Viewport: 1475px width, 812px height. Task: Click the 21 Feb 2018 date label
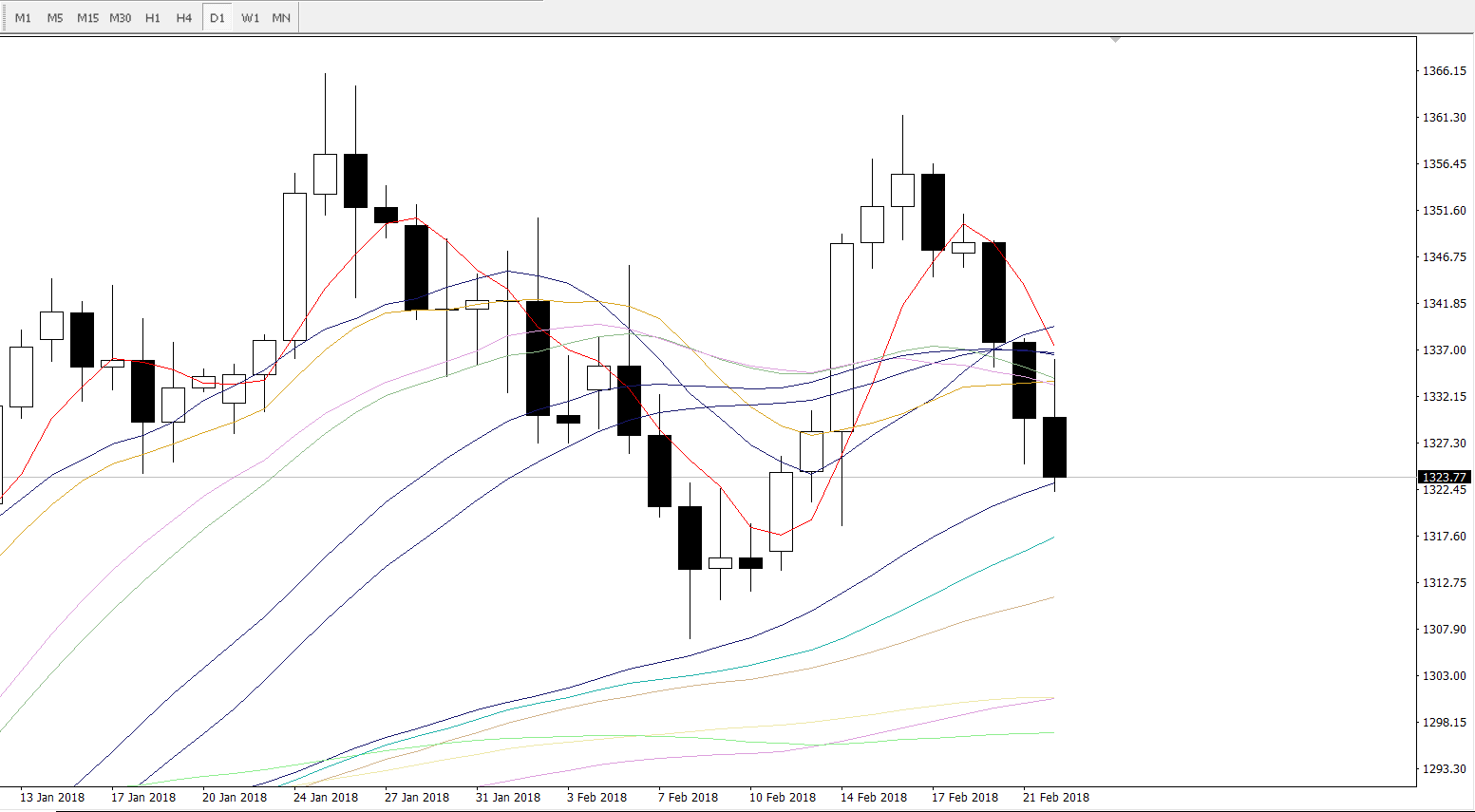[x=1056, y=798]
